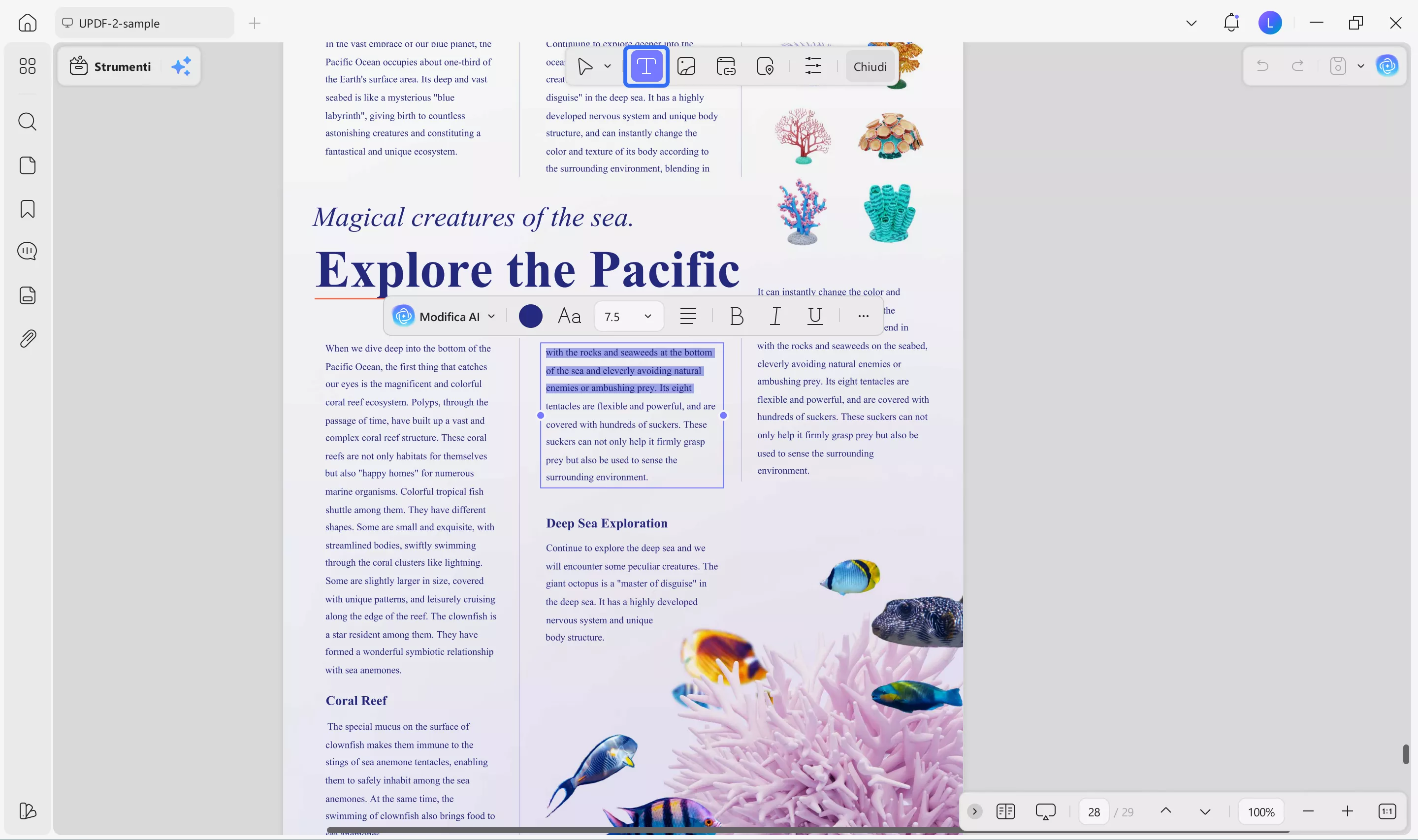This screenshot has width=1418, height=840.
Task: Open the Annotations comment panel
Action: (x=27, y=251)
